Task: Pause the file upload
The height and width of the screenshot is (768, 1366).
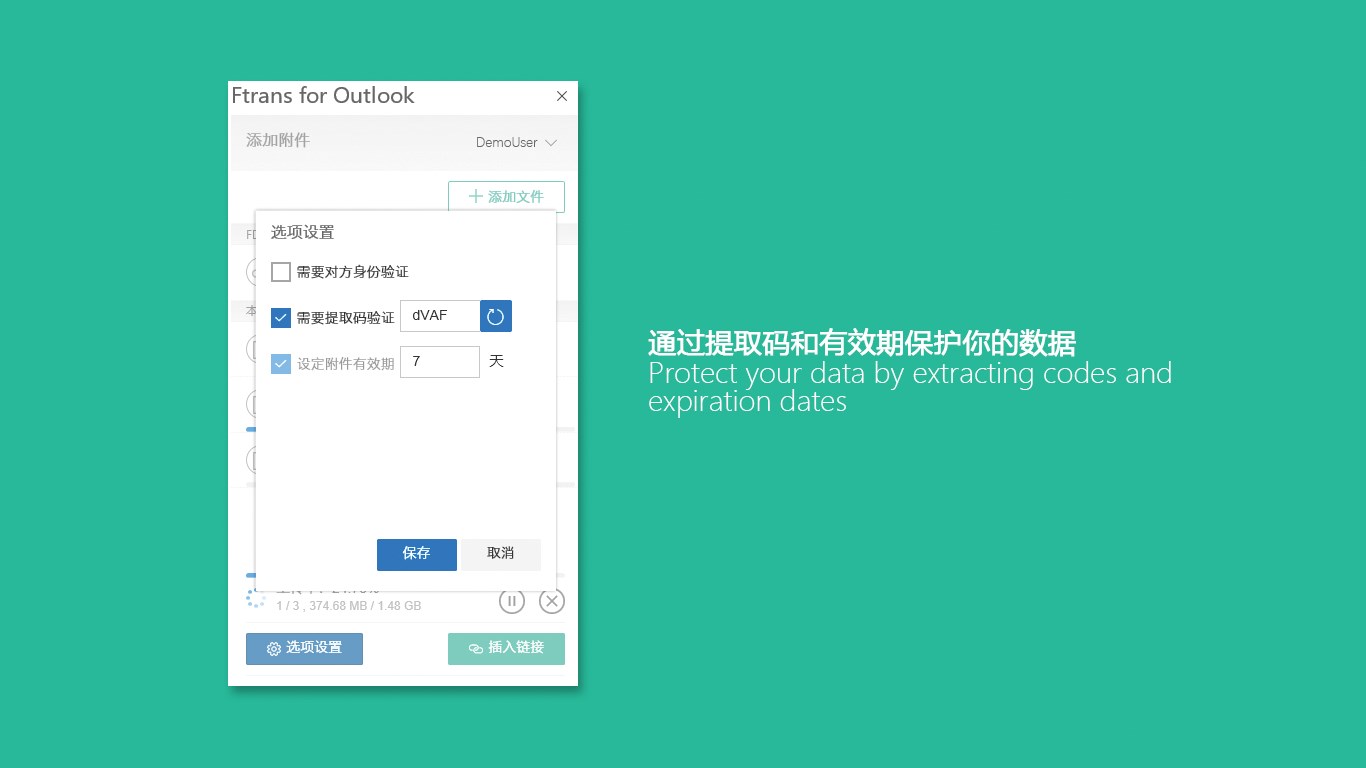Action: coord(511,601)
